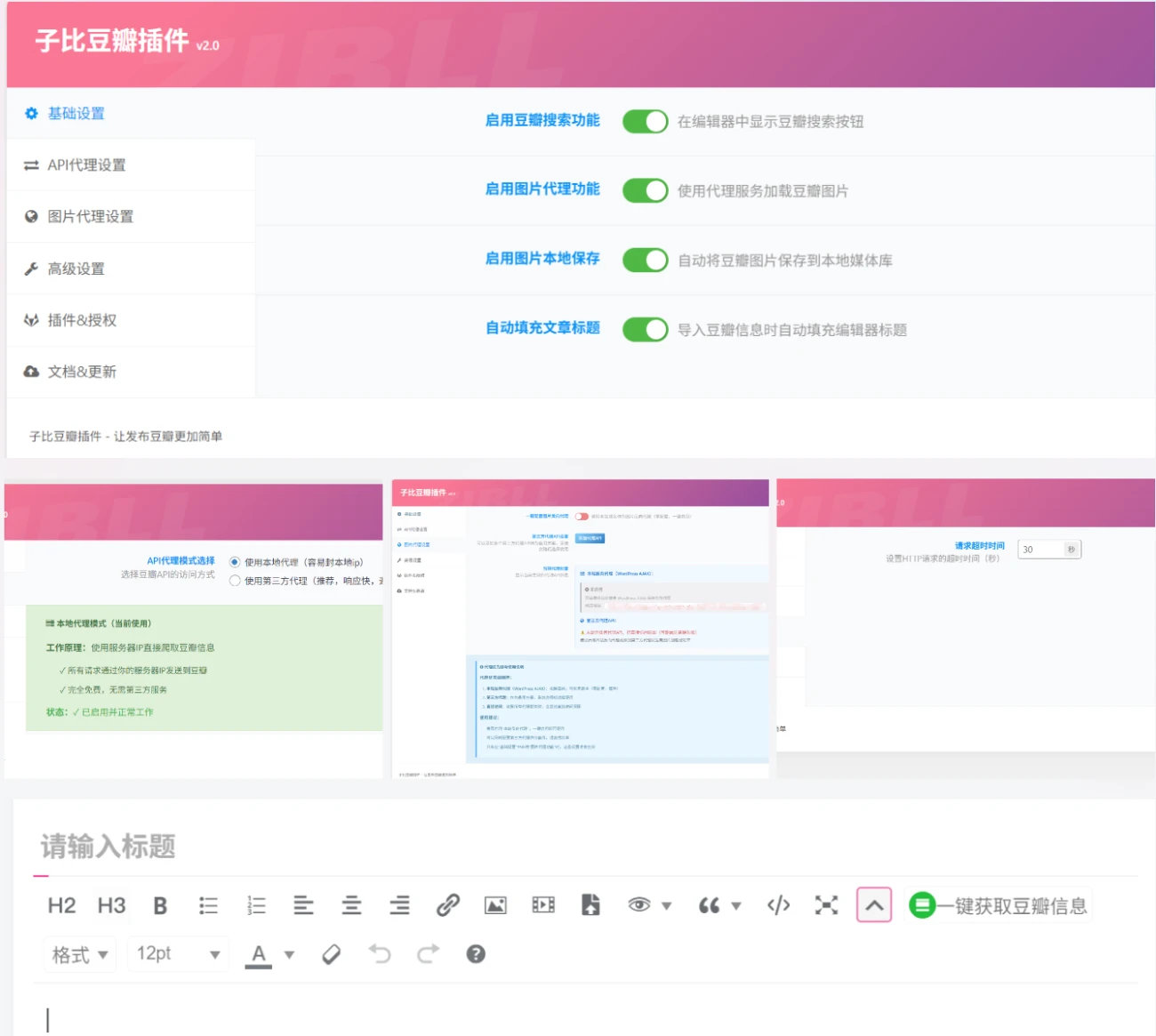Click the 一键获取豆瓣信息 button

point(998,904)
